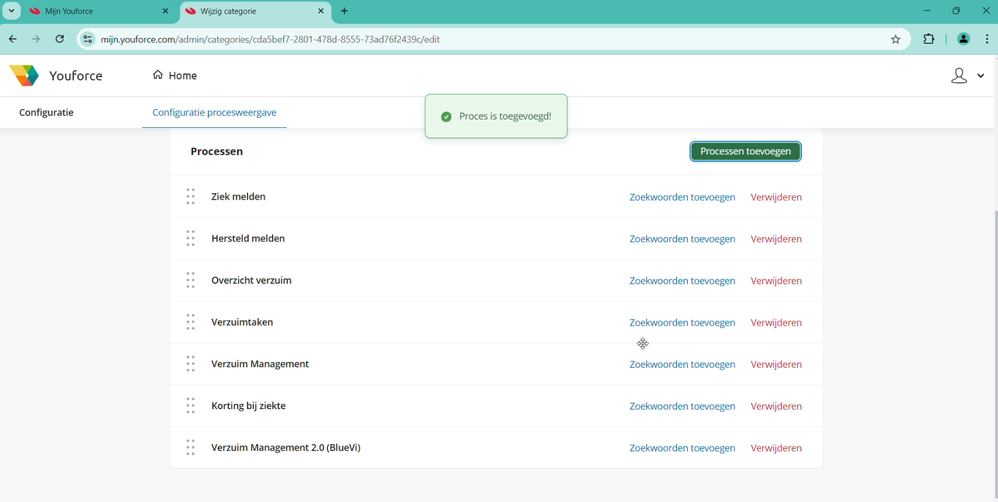Open the Chrome three-dot menu
The width and height of the screenshot is (998, 502).
tap(987, 39)
